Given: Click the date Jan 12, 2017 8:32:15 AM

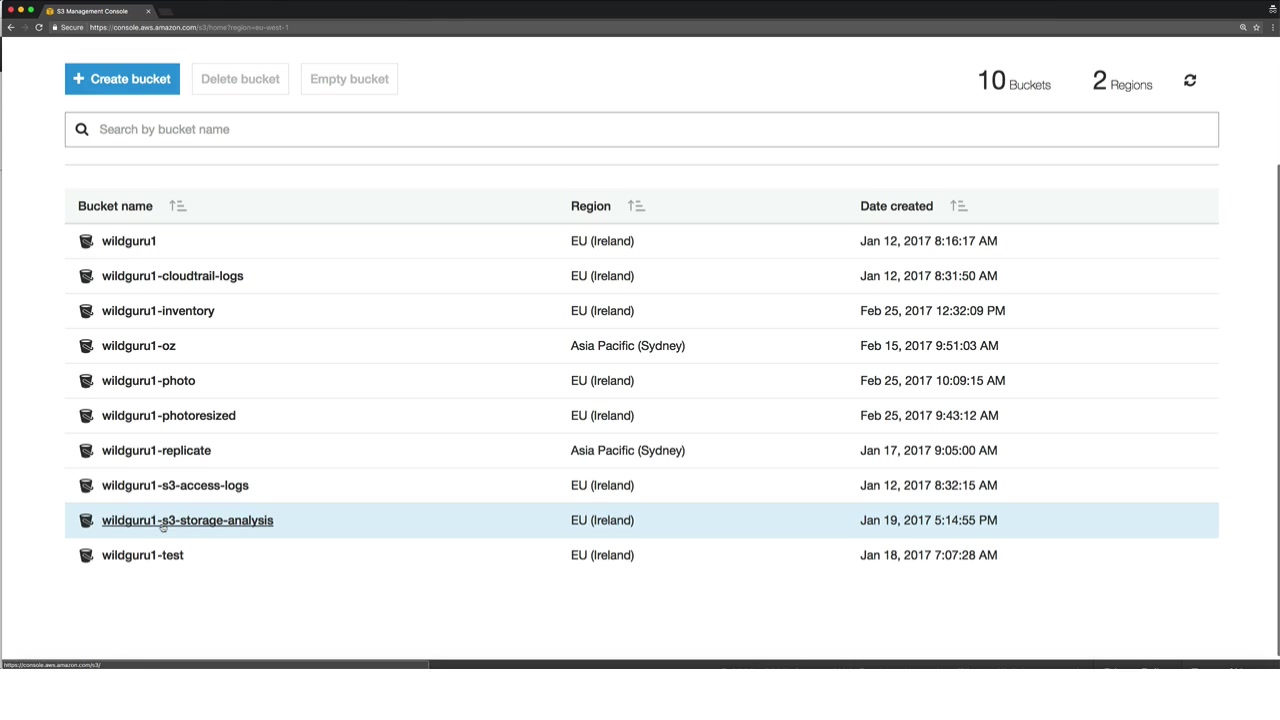Looking at the screenshot, I should 928,486.
